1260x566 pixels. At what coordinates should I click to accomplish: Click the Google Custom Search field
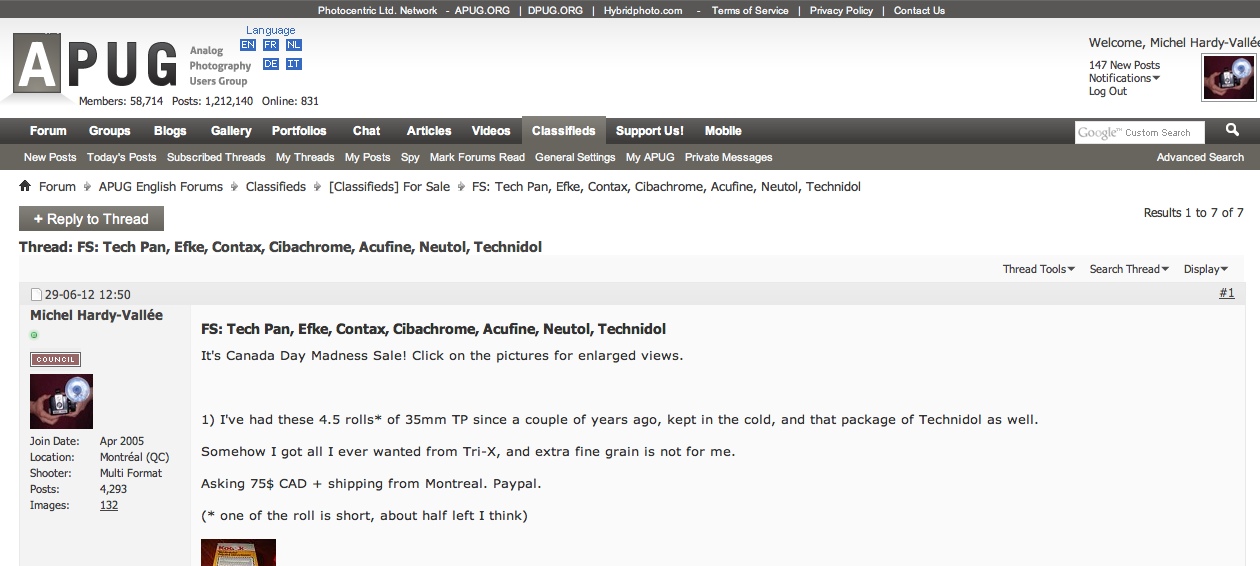(1139, 132)
